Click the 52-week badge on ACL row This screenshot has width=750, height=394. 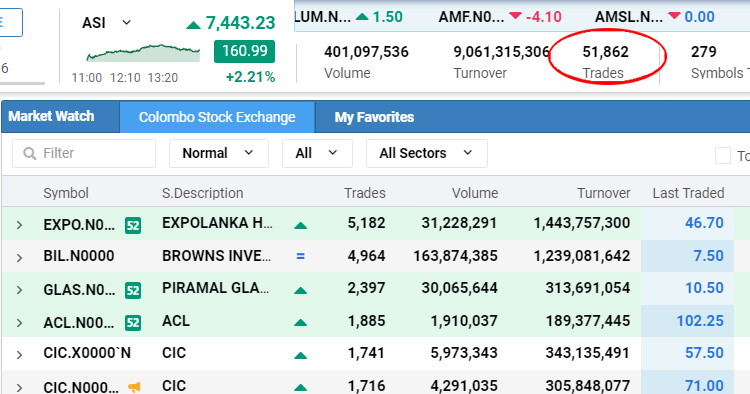tap(133, 323)
